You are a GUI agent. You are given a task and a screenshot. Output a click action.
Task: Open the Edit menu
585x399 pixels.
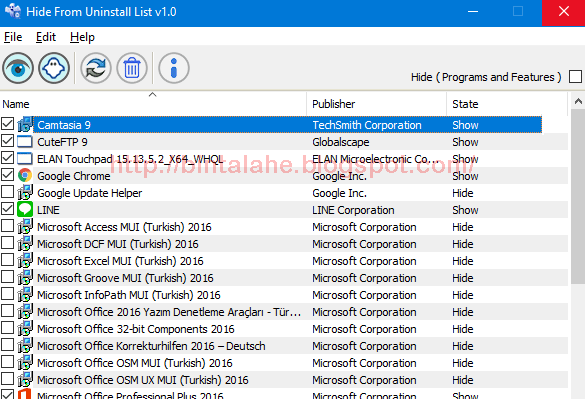coord(46,37)
